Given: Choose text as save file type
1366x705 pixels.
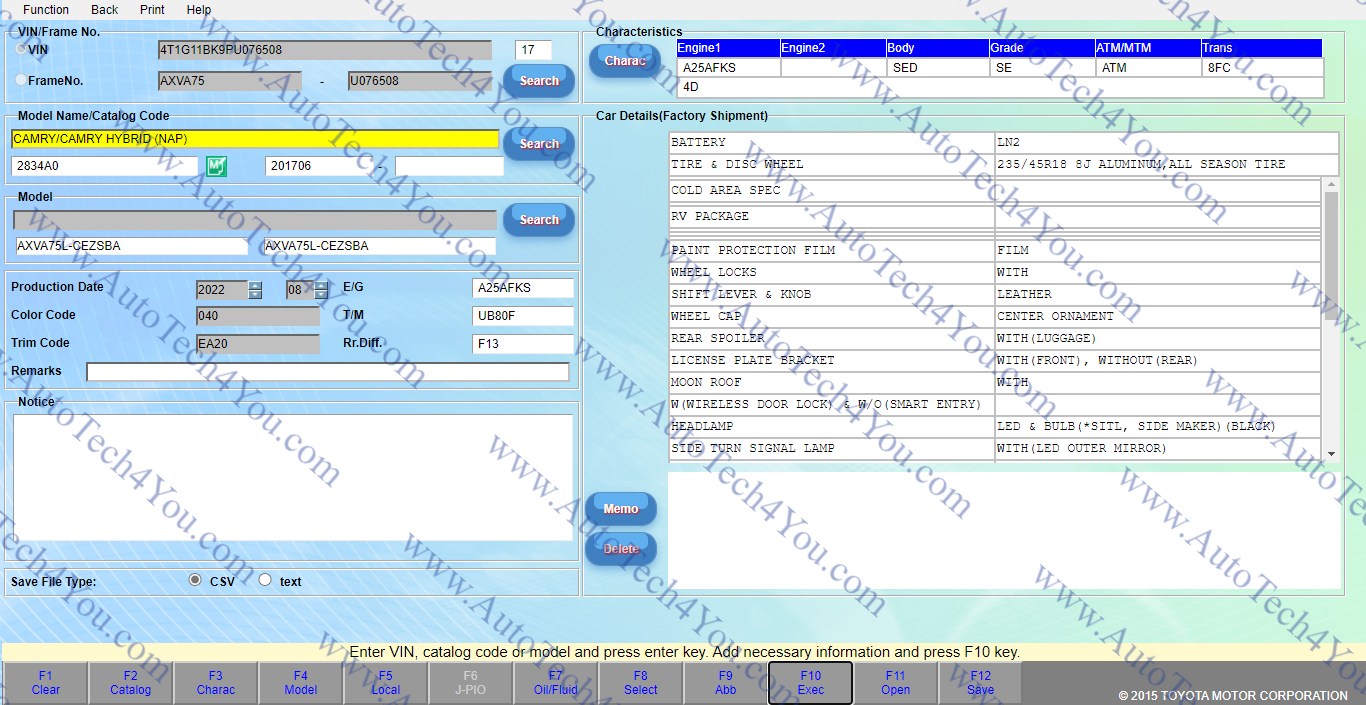Looking at the screenshot, I should coord(265,580).
